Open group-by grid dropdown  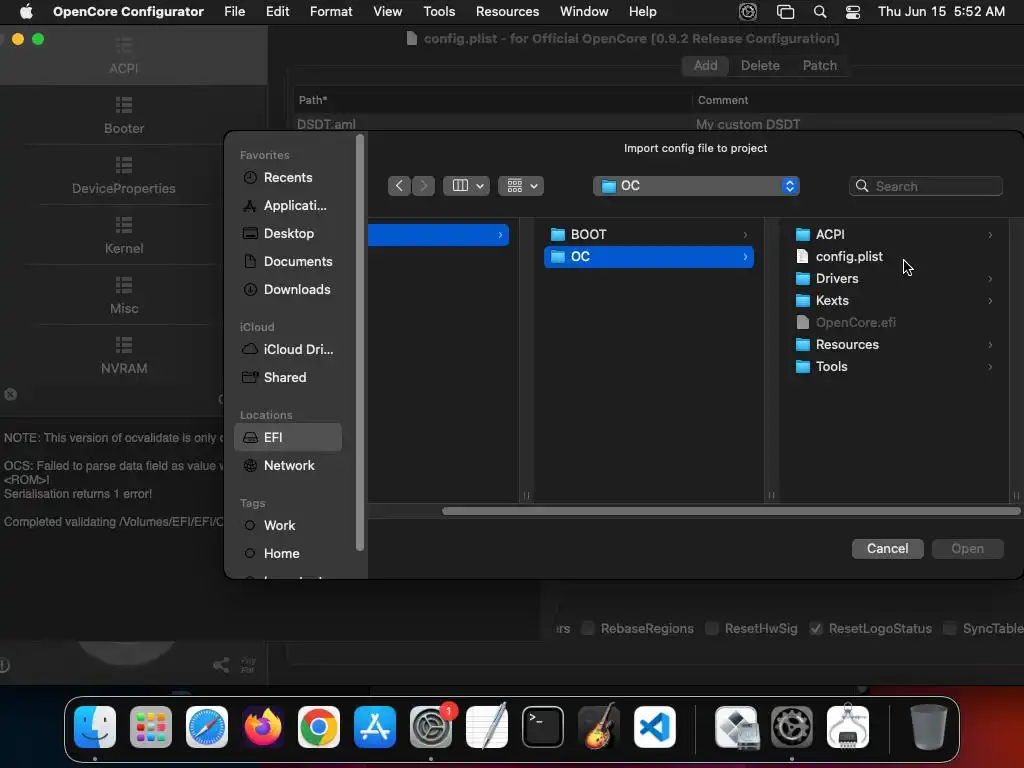[521, 186]
